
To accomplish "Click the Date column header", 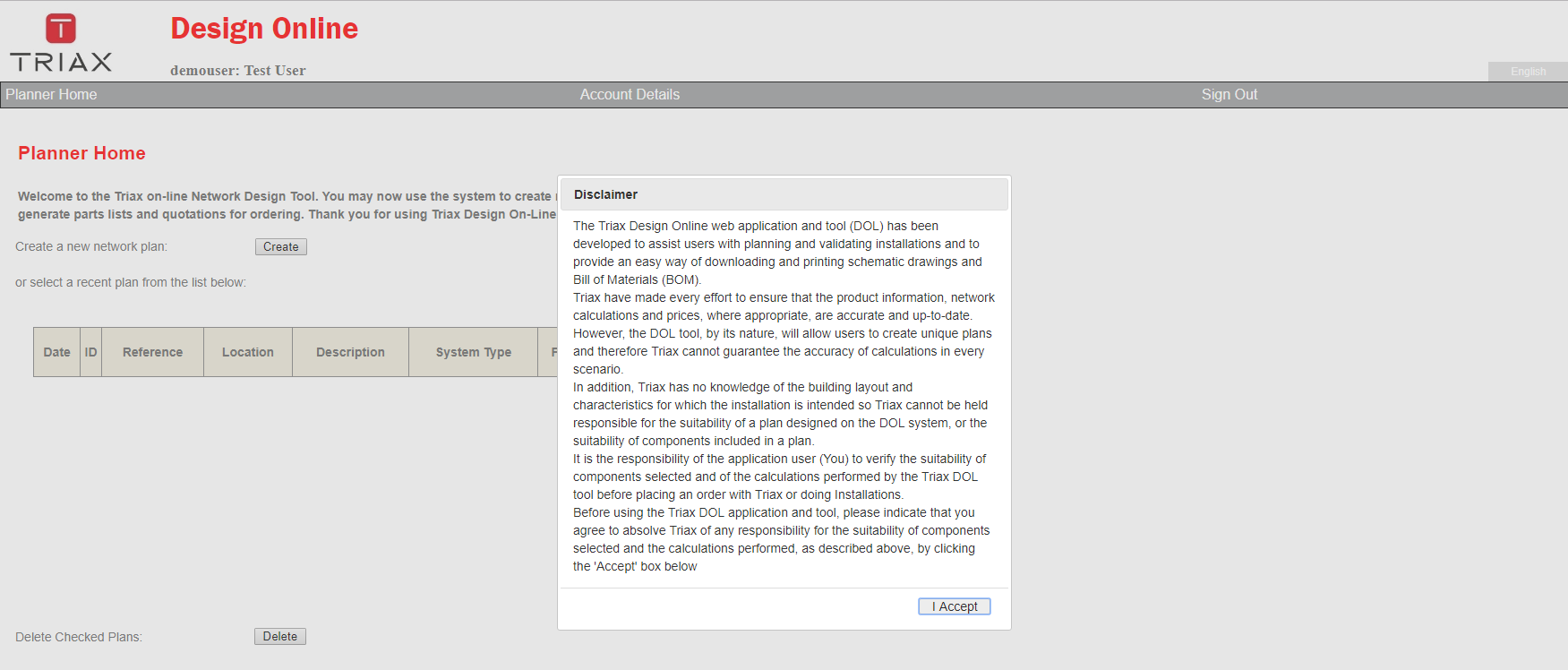I will (57, 352).
